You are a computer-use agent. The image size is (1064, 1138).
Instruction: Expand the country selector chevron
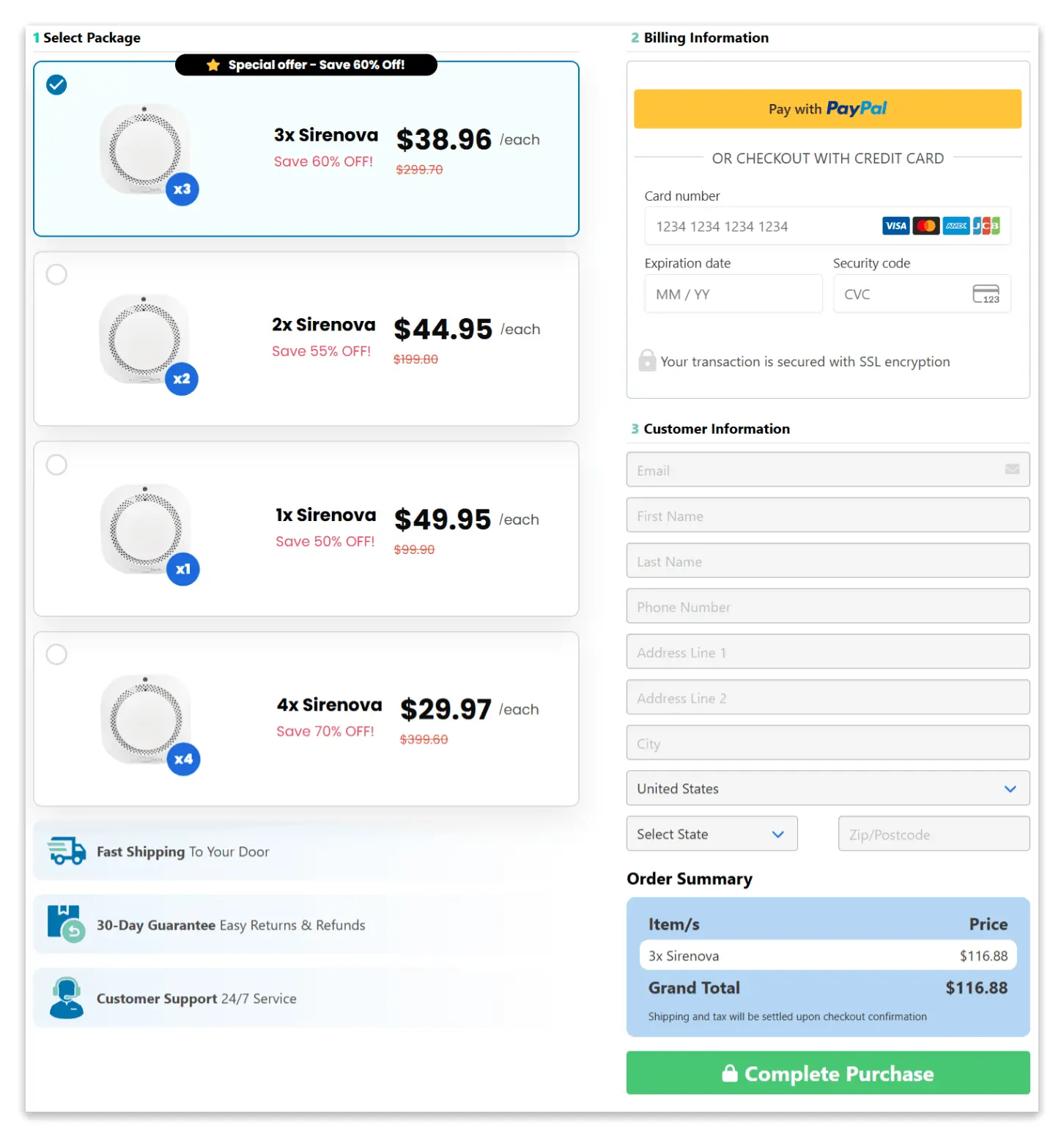point(1011,788)
